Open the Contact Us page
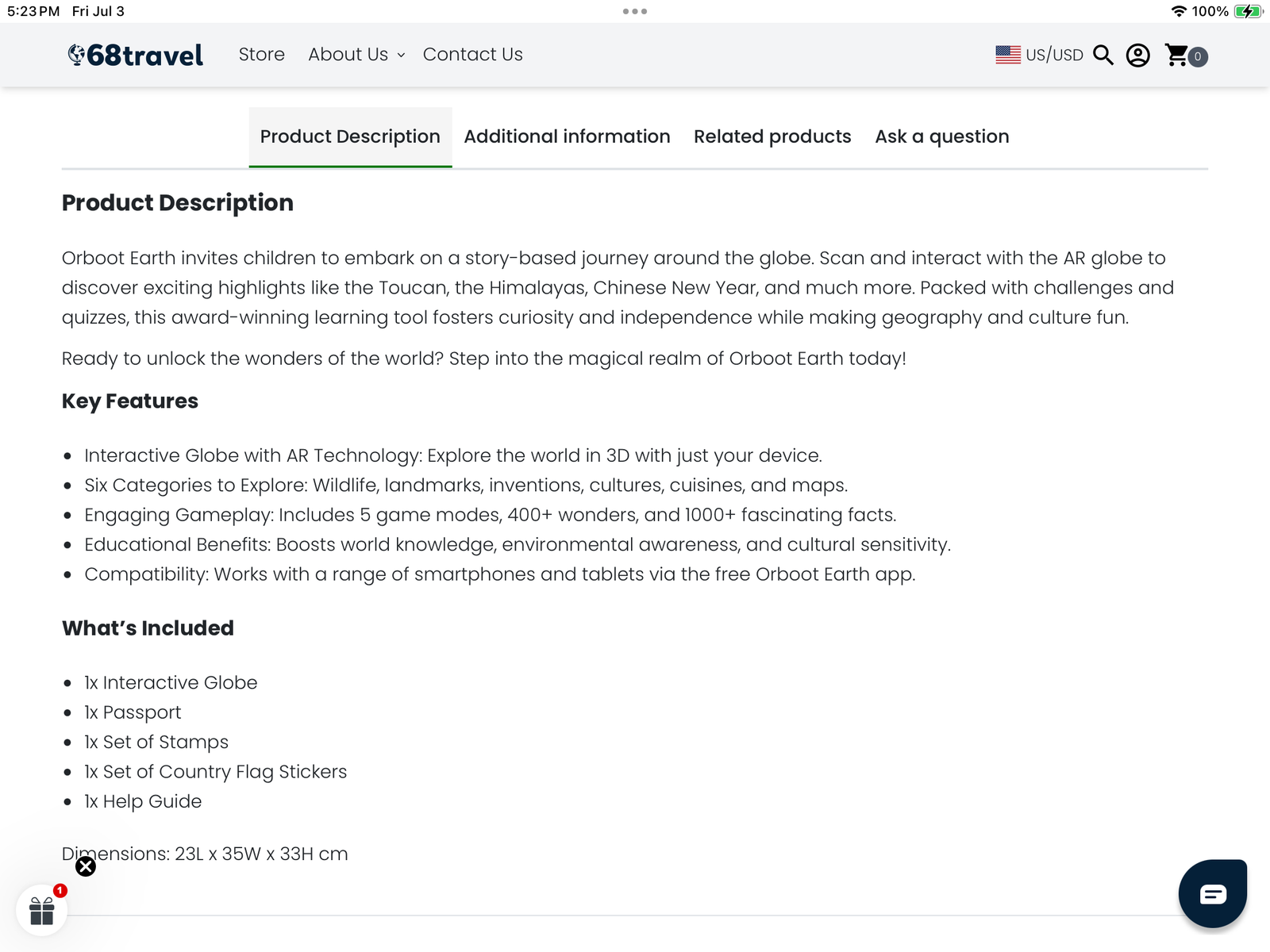Image resolution: width=1270 pixels, height=952 pixels. tap(473, 55)
